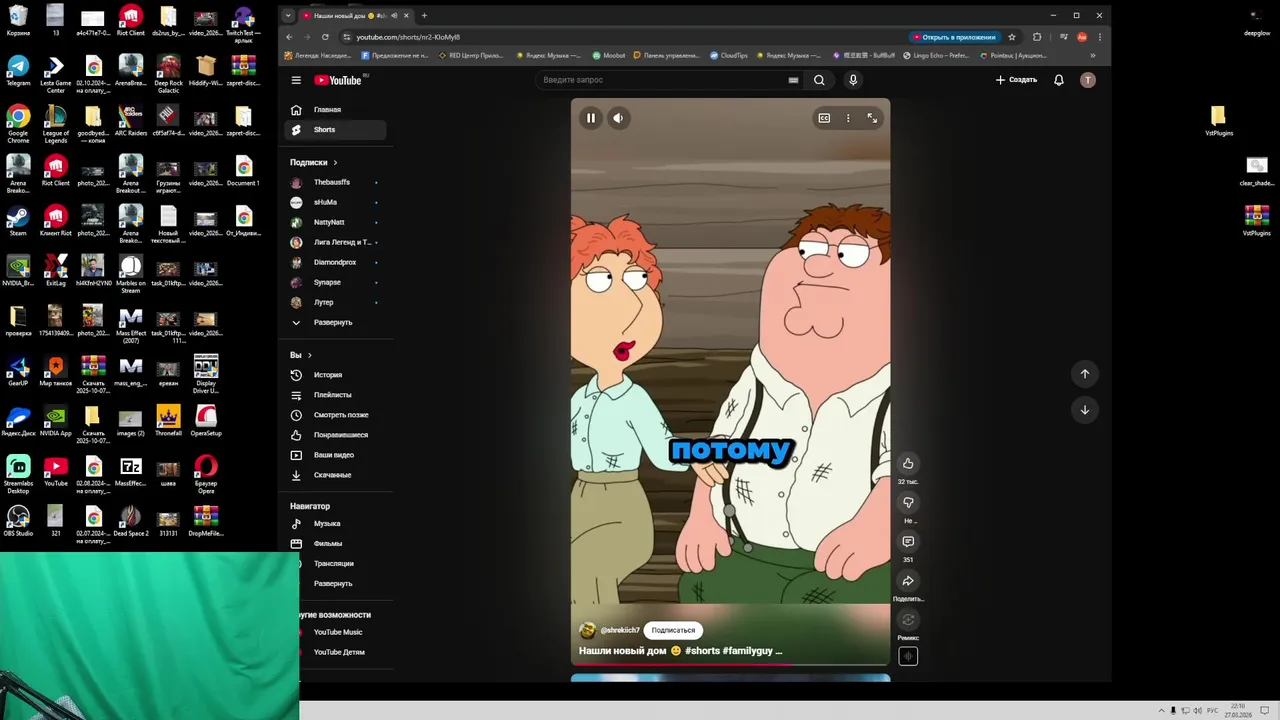Bookmark this page with the star
This screenshot has width=1280, height=720.
[x=1012, y=37]
